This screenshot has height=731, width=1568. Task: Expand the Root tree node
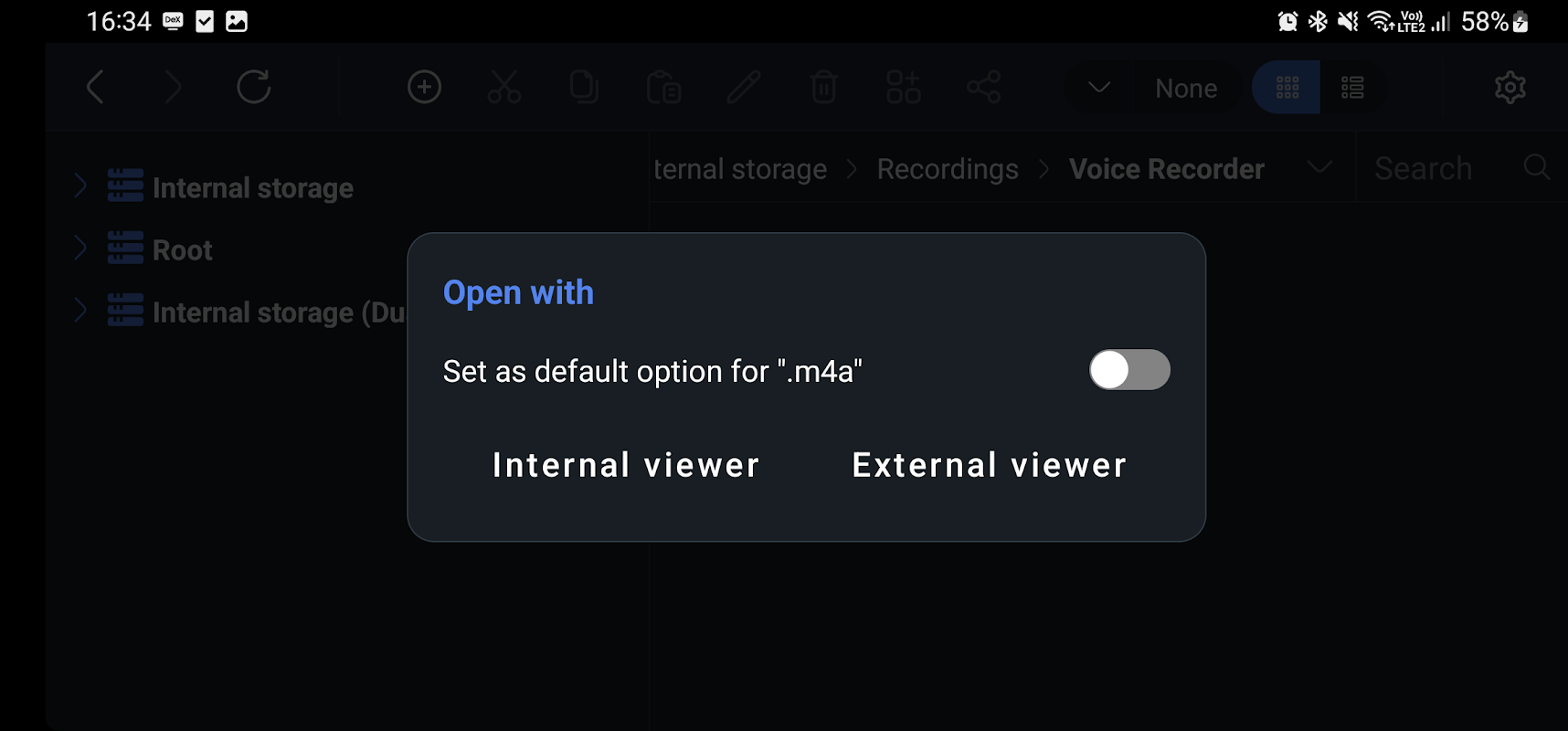click(x=80, y=249)
